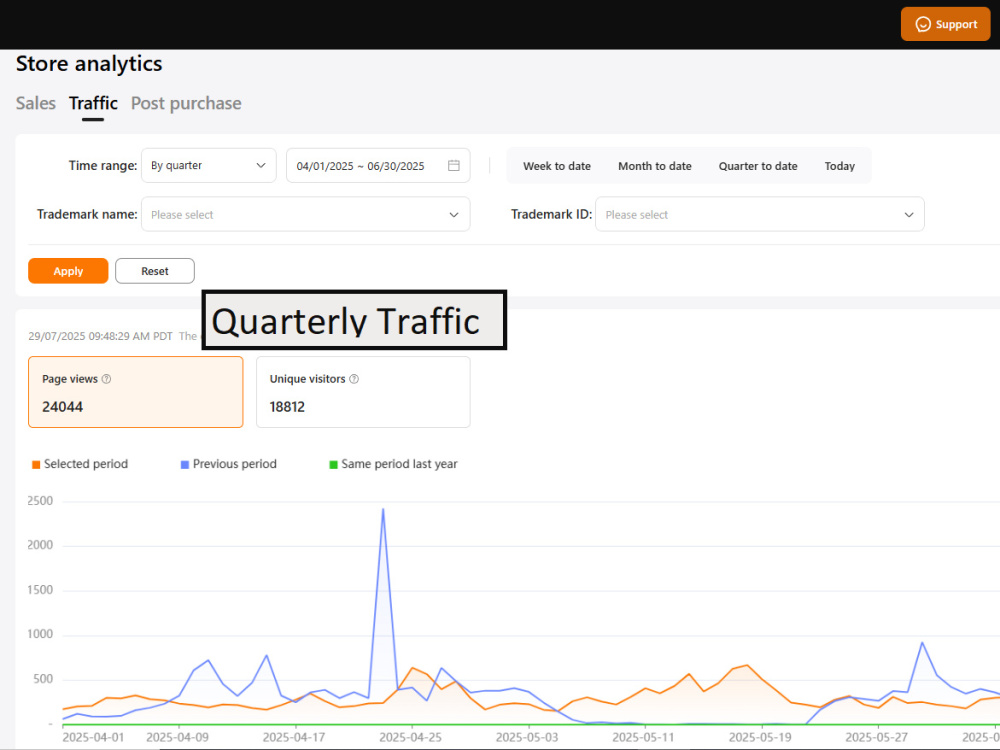Select the Page views metric card
This screenshot has width=1000, height=750.
point(136,392)
